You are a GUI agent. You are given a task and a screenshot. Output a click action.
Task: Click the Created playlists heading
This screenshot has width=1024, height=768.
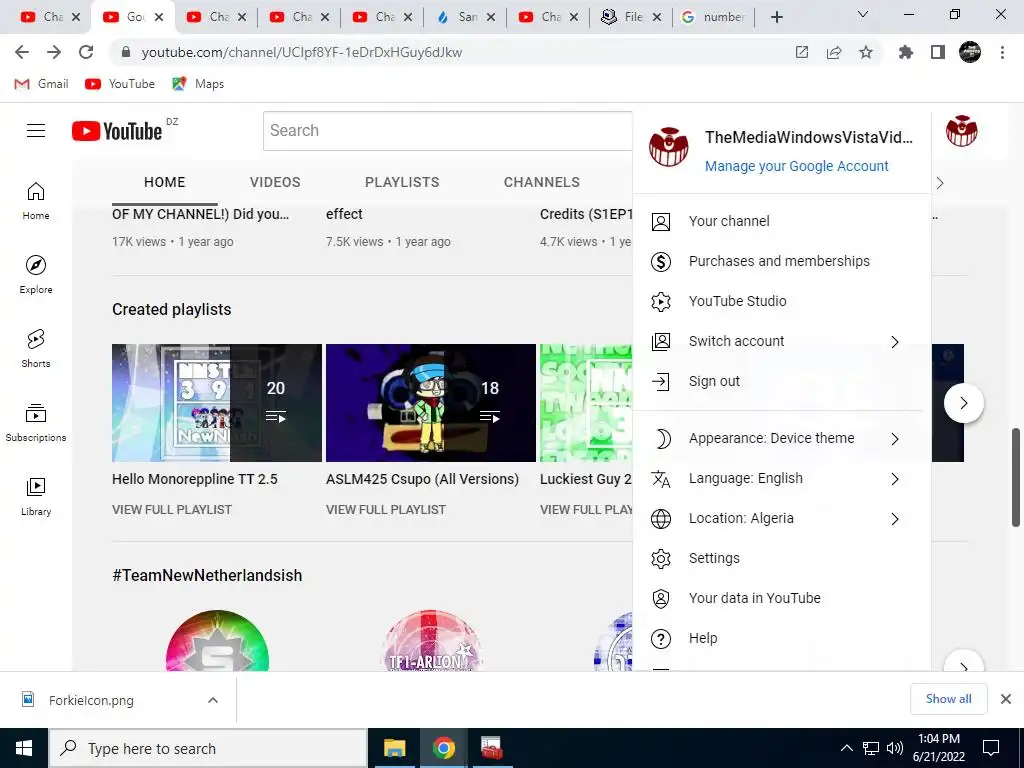point(172,310)
